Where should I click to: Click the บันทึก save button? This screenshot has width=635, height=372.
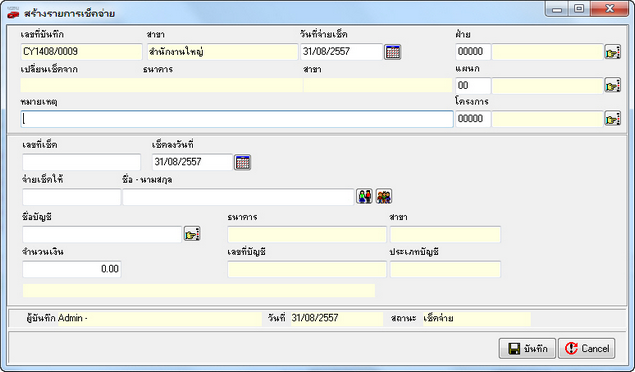528,349
